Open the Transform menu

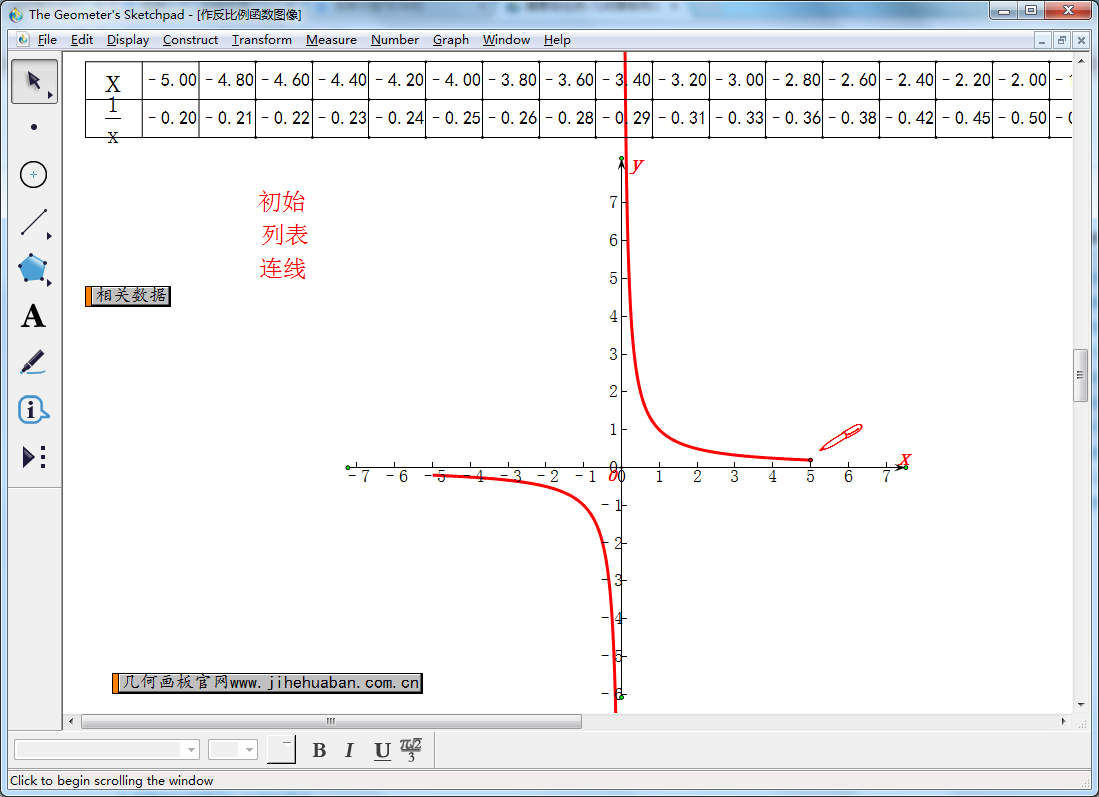[x=261, y=40]
